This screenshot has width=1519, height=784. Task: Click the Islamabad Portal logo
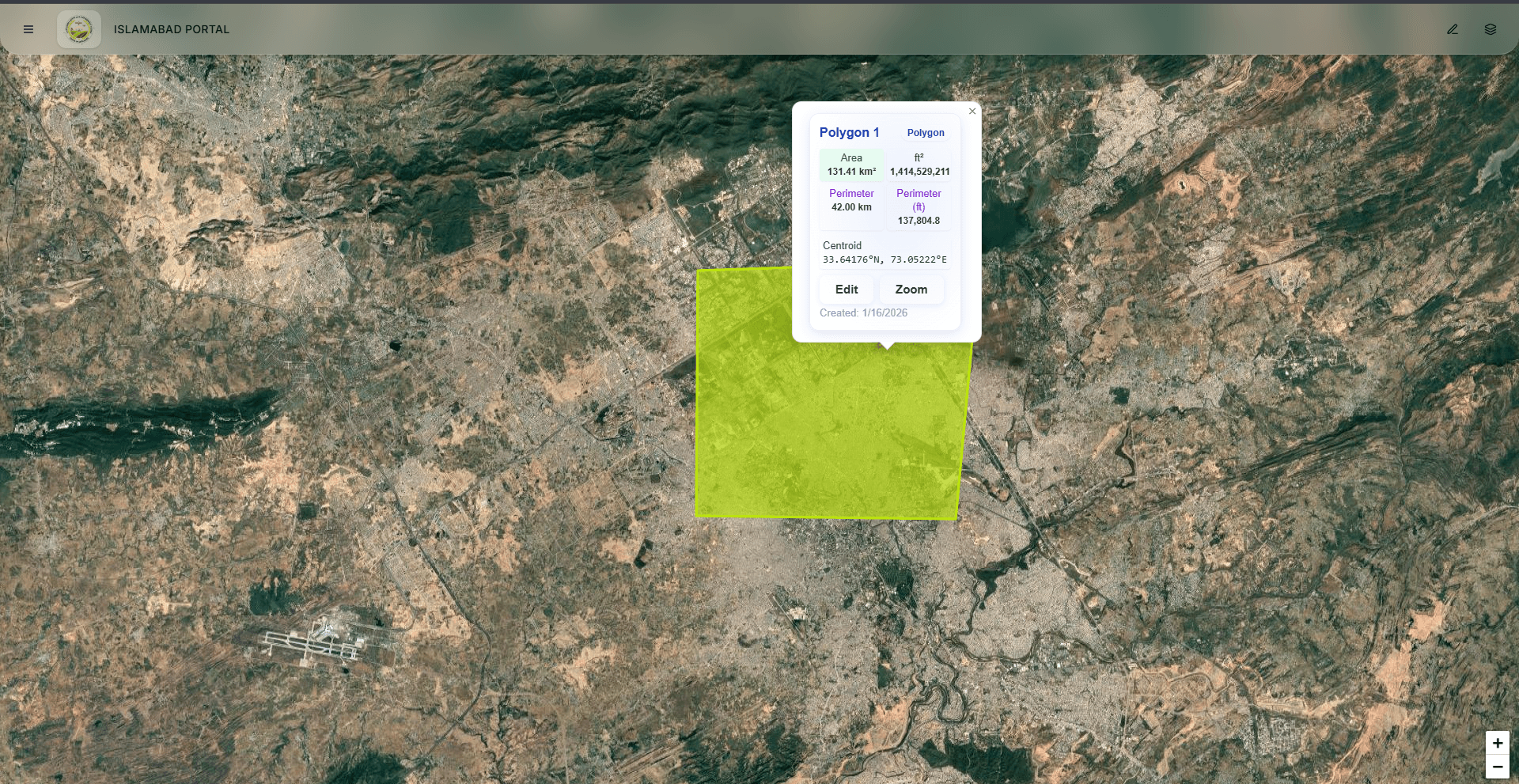pos(79,29)
